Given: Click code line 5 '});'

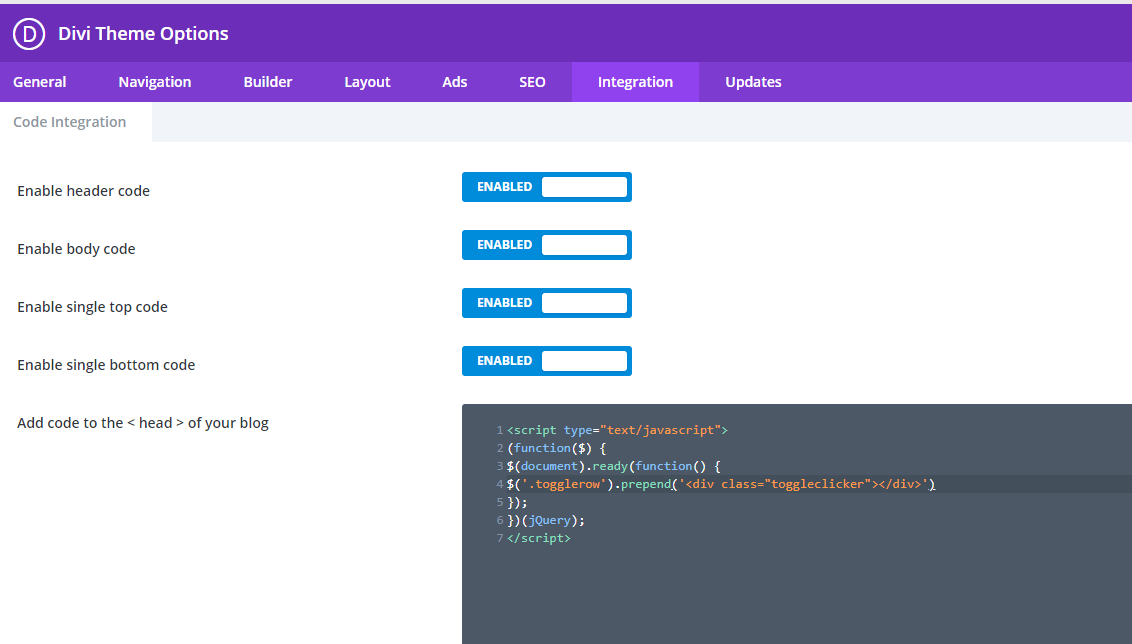Looking at the screenshot, I should [517, 502].
